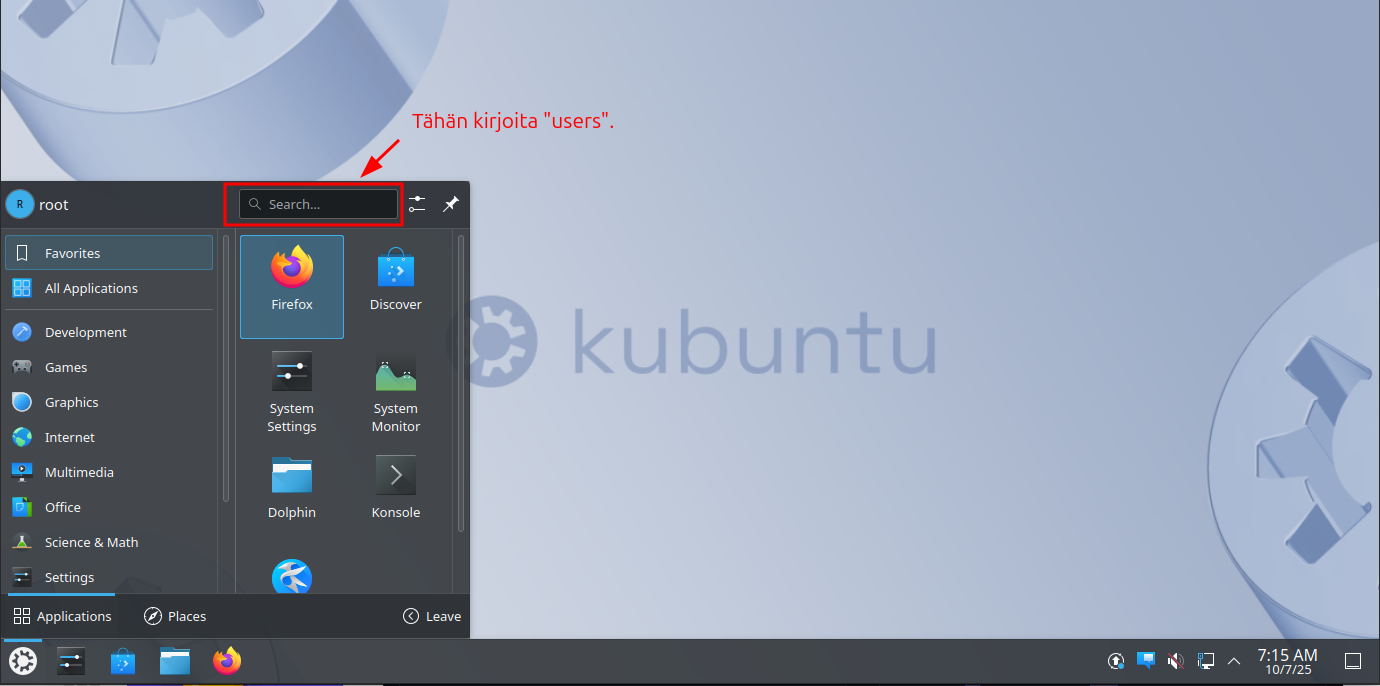Expand the hidden system tray icons arrow
1380x686 pixels.
(1234, 661)
